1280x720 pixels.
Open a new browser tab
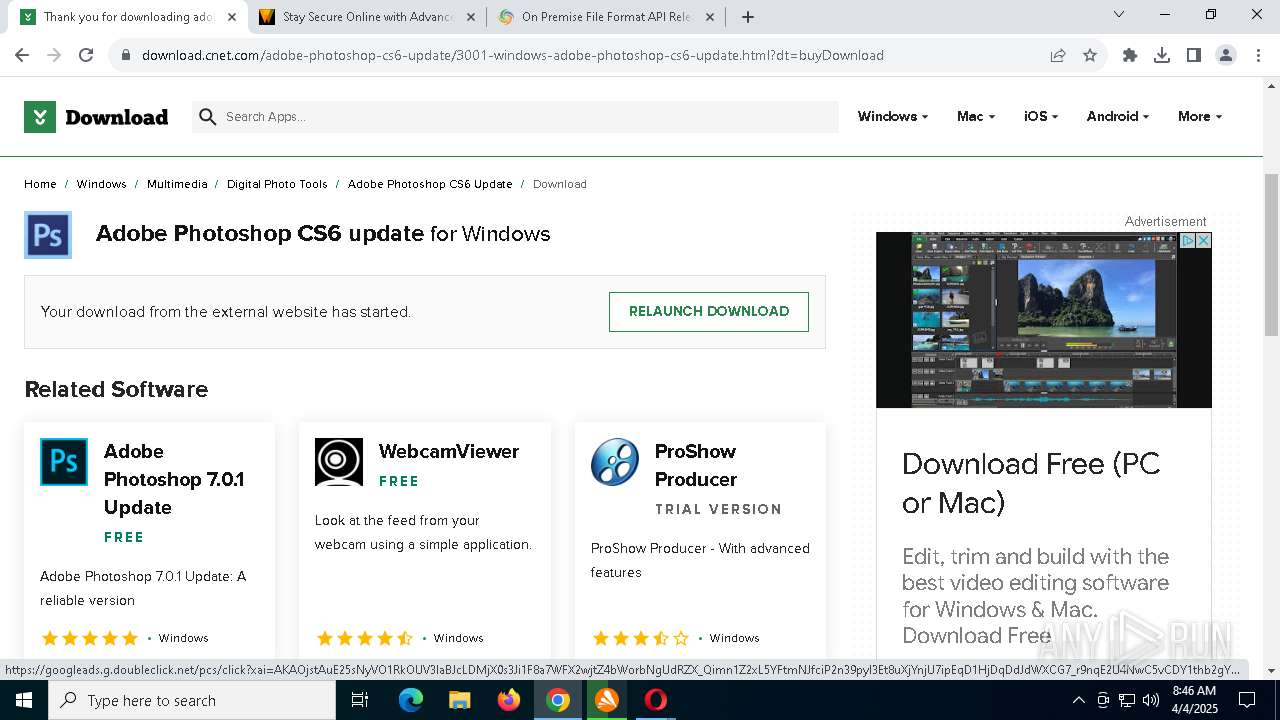(x=748, y=17)
